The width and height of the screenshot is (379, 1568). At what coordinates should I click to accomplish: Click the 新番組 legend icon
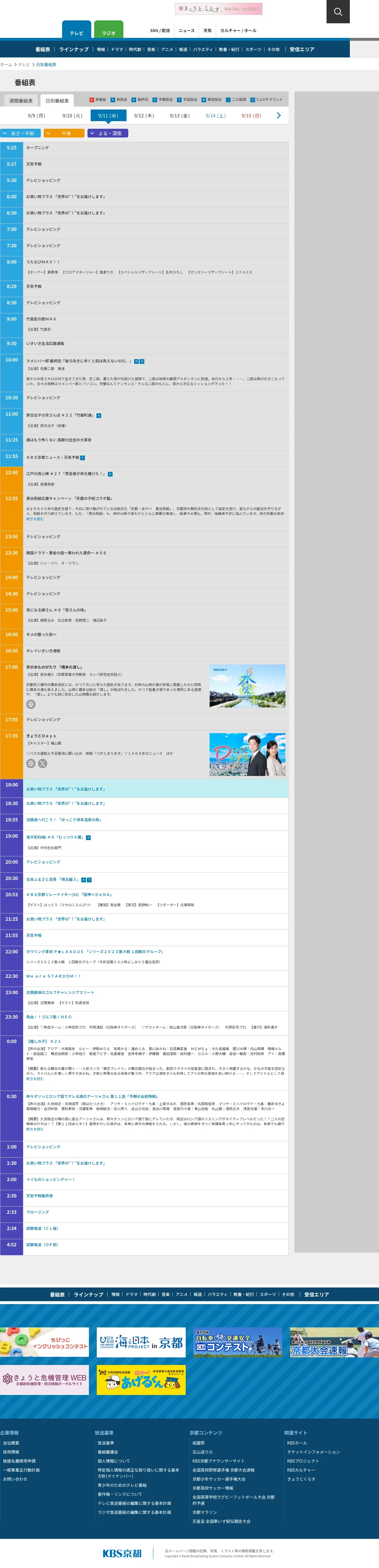[92, 99]
